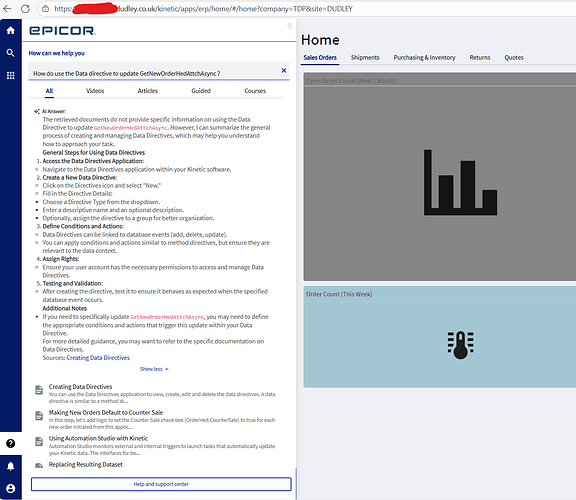The width and height of the screenshot is (576, 500).
Task: Go back with browser back arrow
Action: click(x=7, y=8)
